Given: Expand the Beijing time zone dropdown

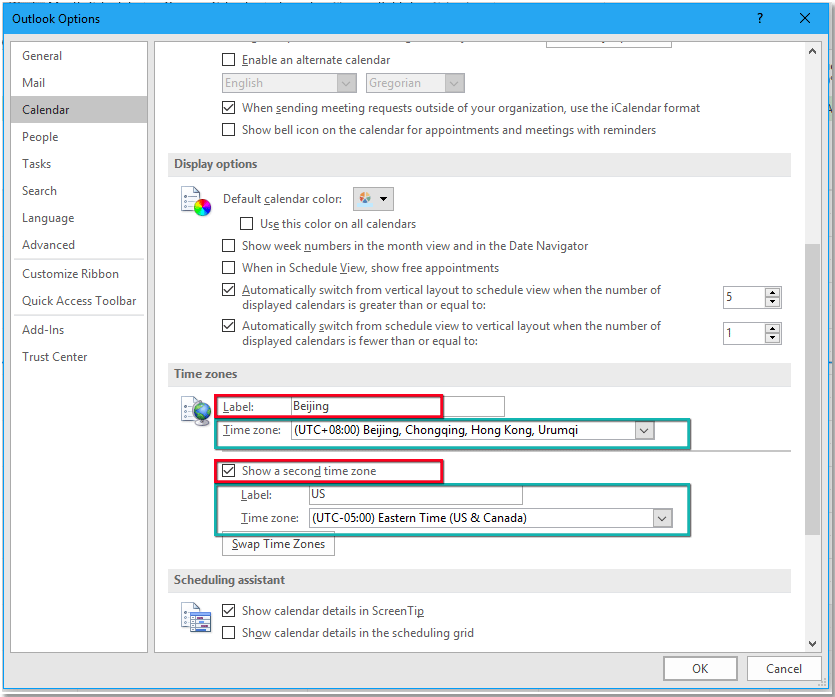Looking at the screenshot, I should coord(644,431).
